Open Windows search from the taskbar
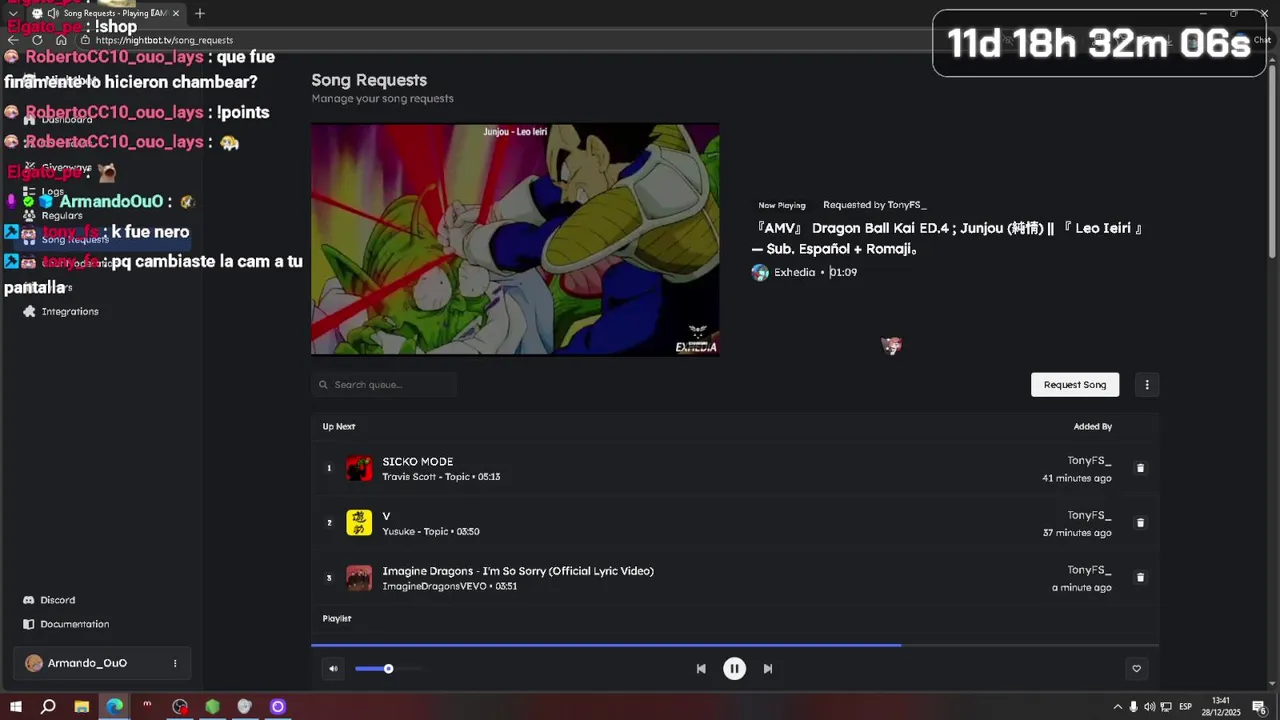The image size is (1280, 720). [x=48, y=707]
